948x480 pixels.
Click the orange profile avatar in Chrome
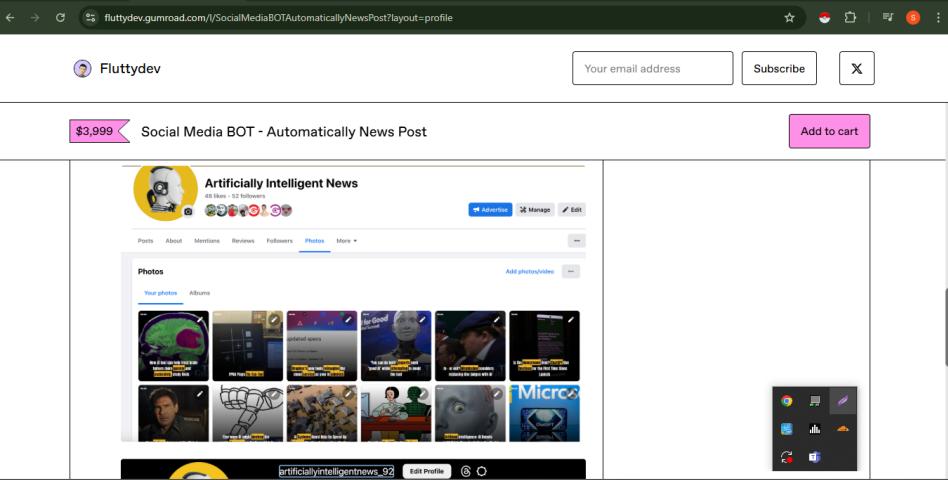[x=913, y=17]
